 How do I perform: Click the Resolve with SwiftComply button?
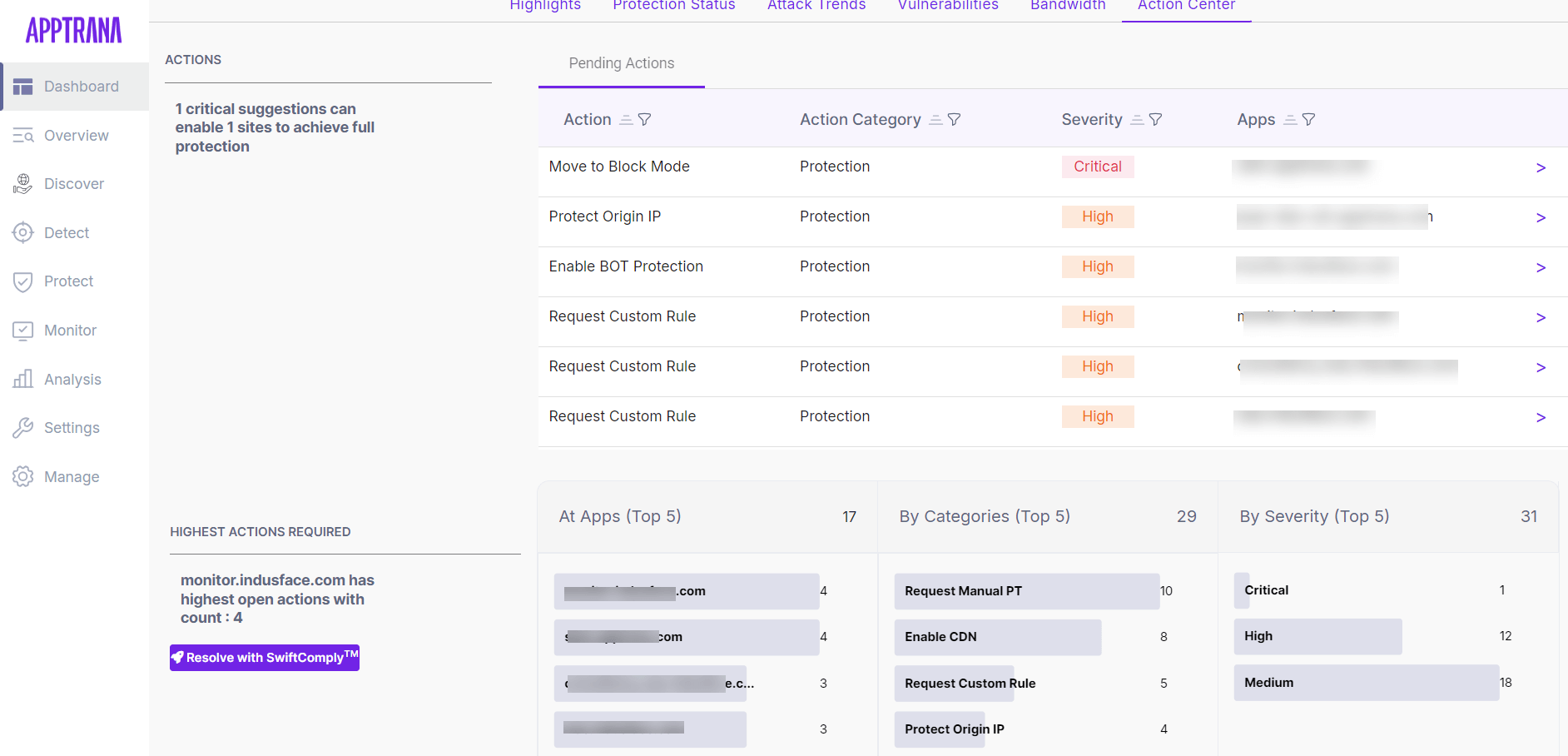point(264,657)
